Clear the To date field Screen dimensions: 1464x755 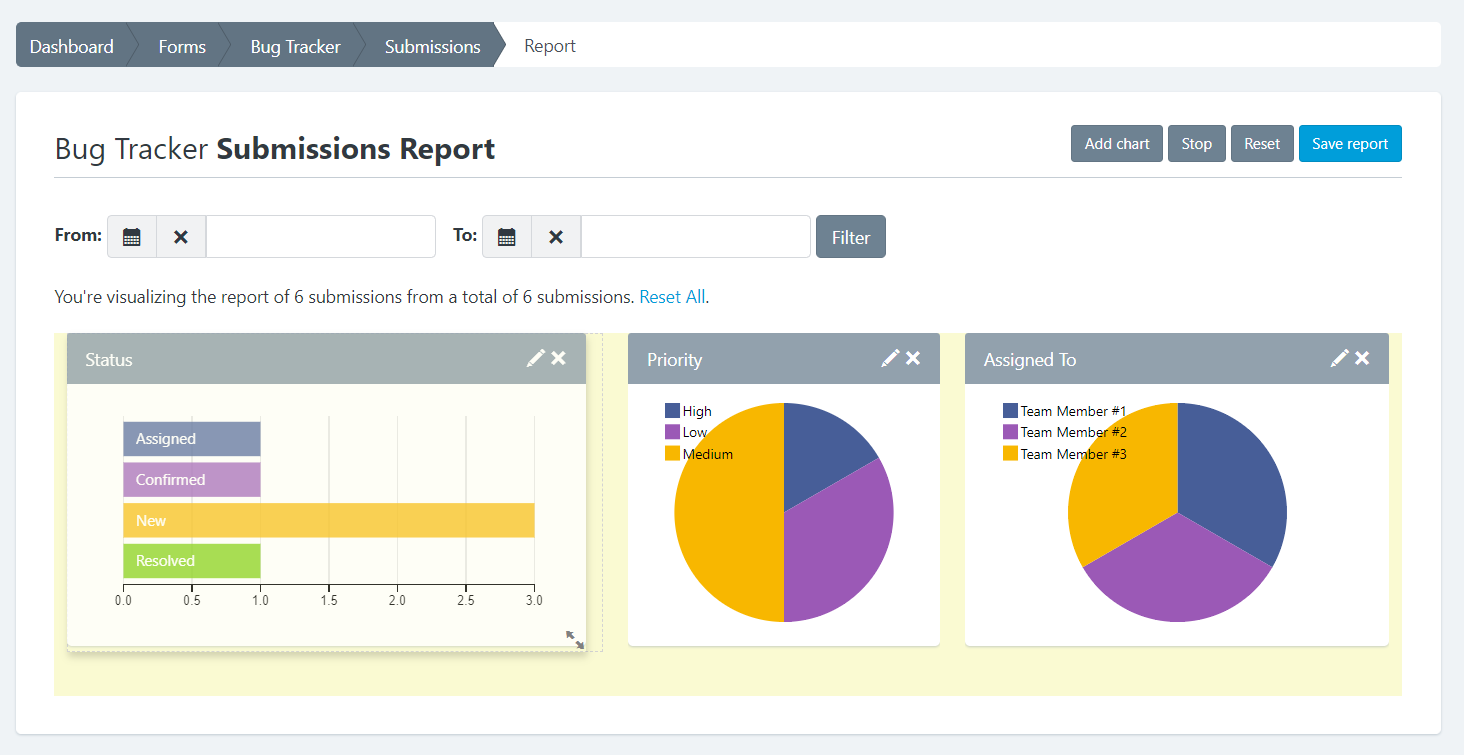tap(556, 237)
